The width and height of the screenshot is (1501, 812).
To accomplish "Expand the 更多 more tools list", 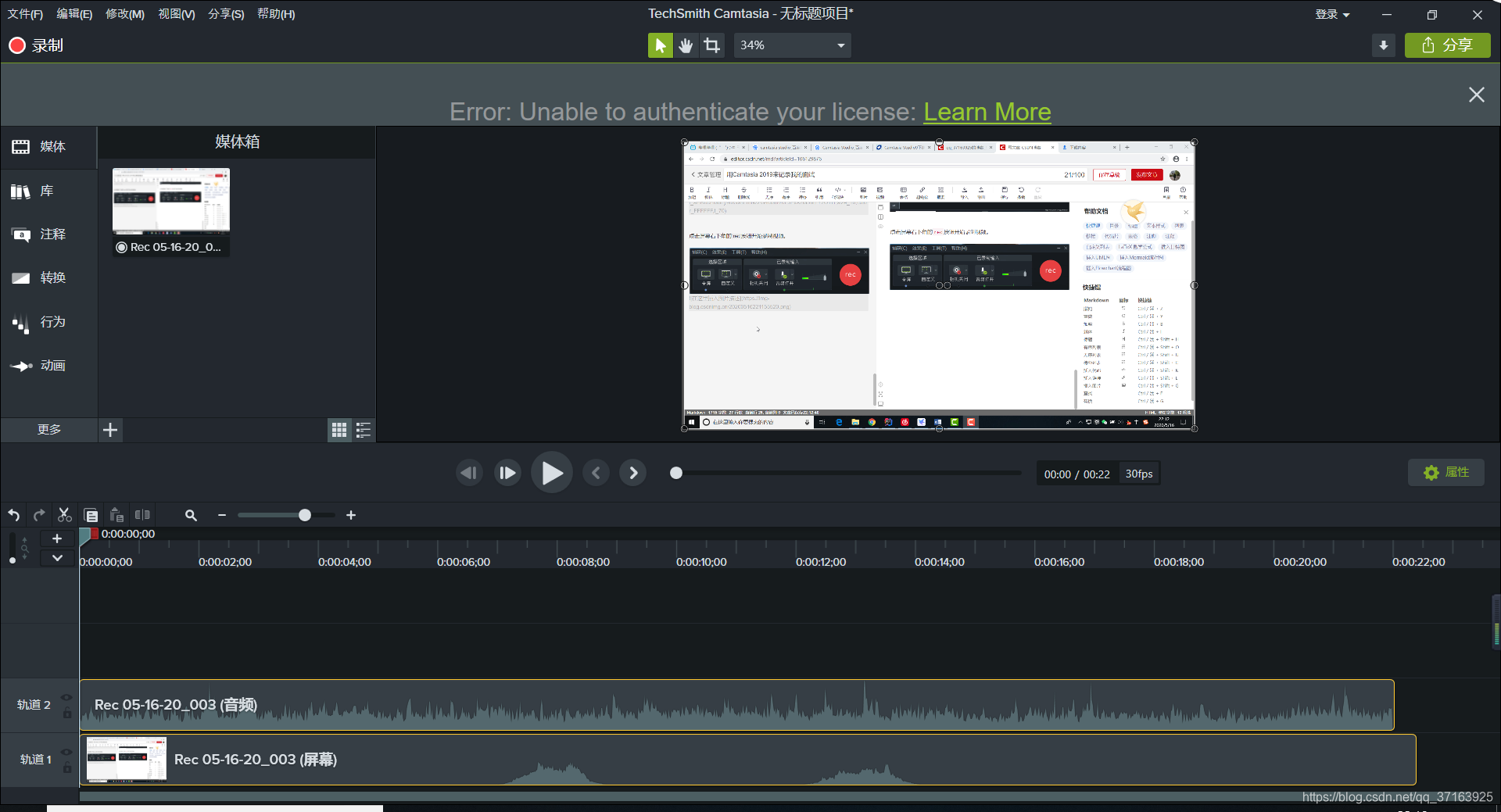I will (48, 430).
